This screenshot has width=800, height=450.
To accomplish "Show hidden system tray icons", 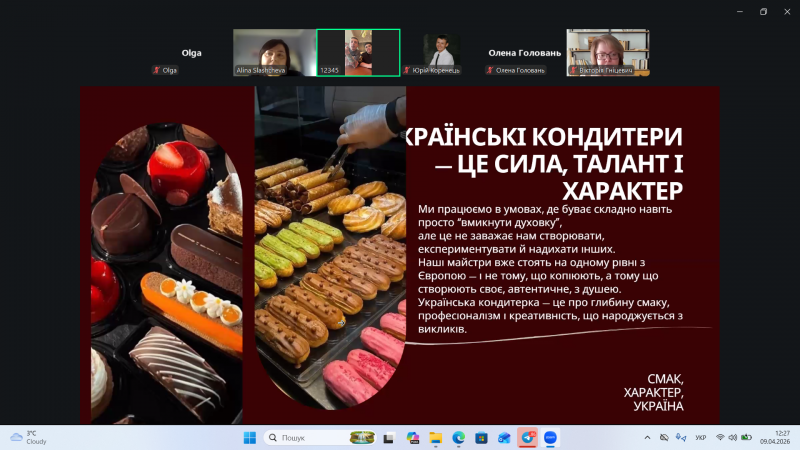I will (647, 438).
